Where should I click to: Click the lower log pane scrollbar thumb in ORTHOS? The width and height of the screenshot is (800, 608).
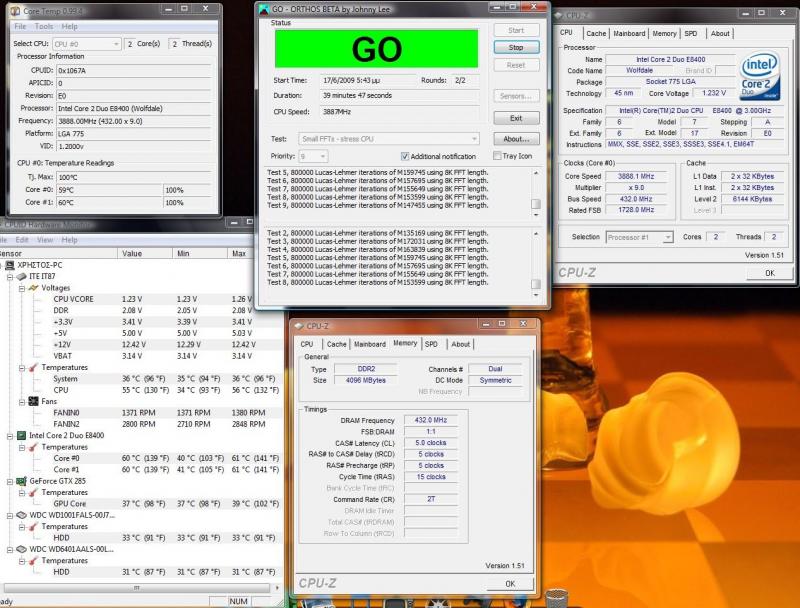[536, 284]
